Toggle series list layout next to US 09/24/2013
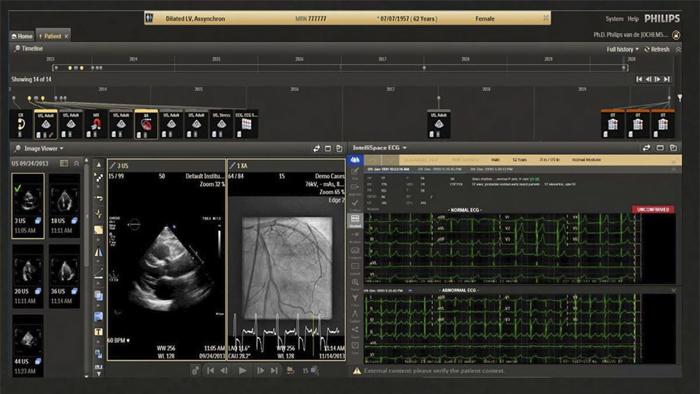Image resolution: width=700 pixels, height=394 pixels. point(64,163)
